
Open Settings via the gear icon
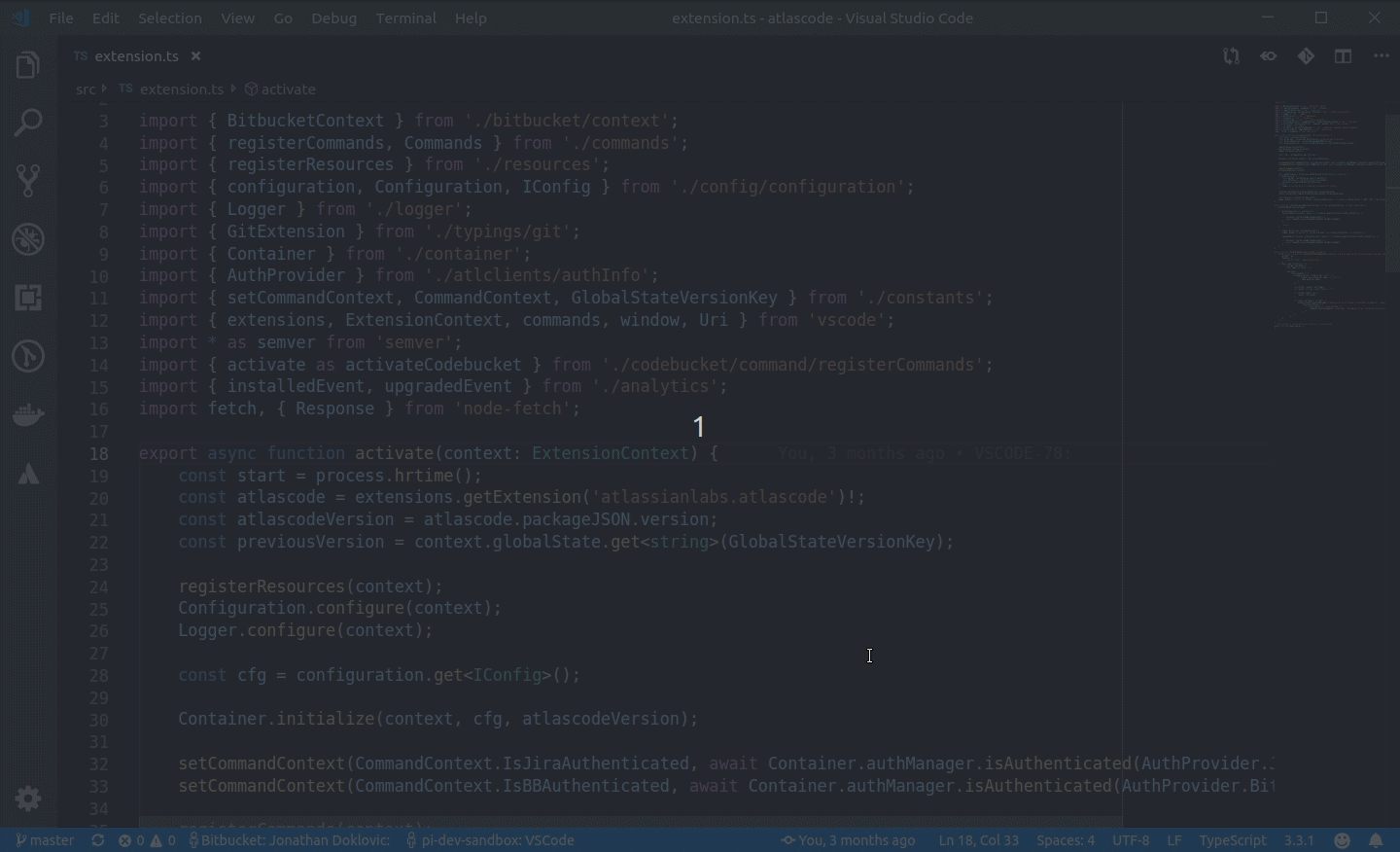pos(27,799)
